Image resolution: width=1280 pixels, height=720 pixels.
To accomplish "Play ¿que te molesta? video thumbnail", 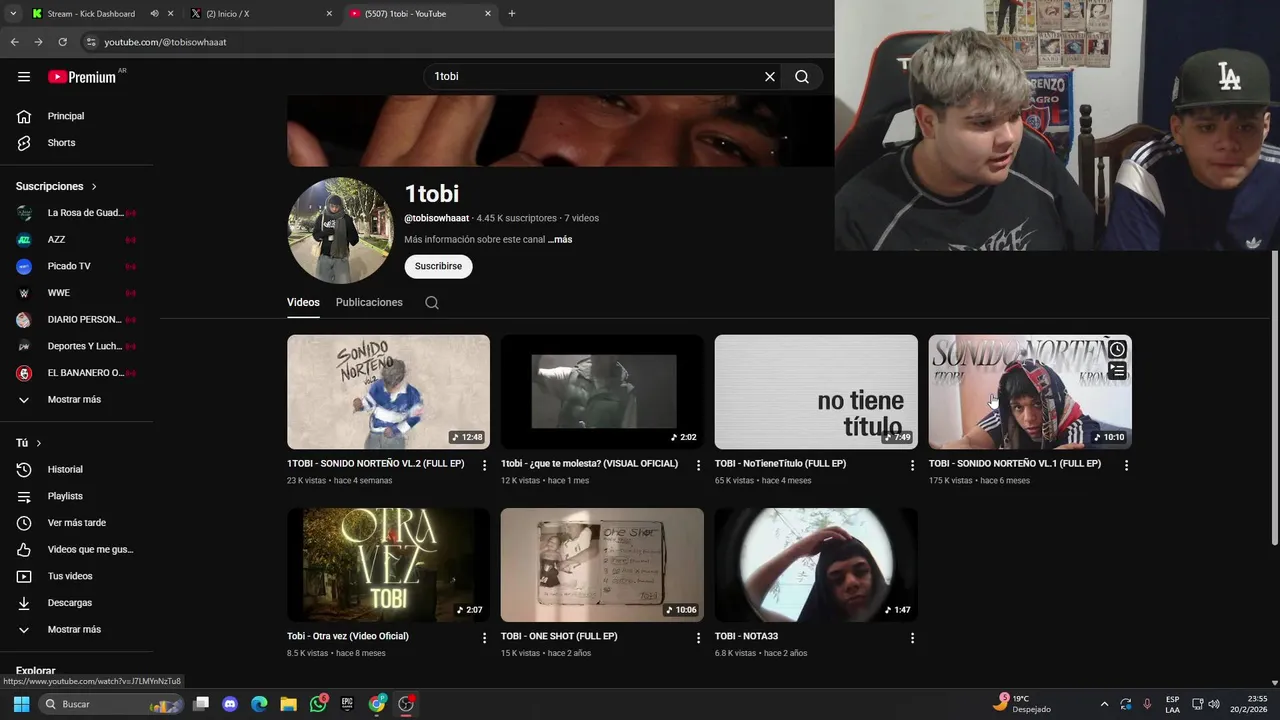I will tap(602, 392).
